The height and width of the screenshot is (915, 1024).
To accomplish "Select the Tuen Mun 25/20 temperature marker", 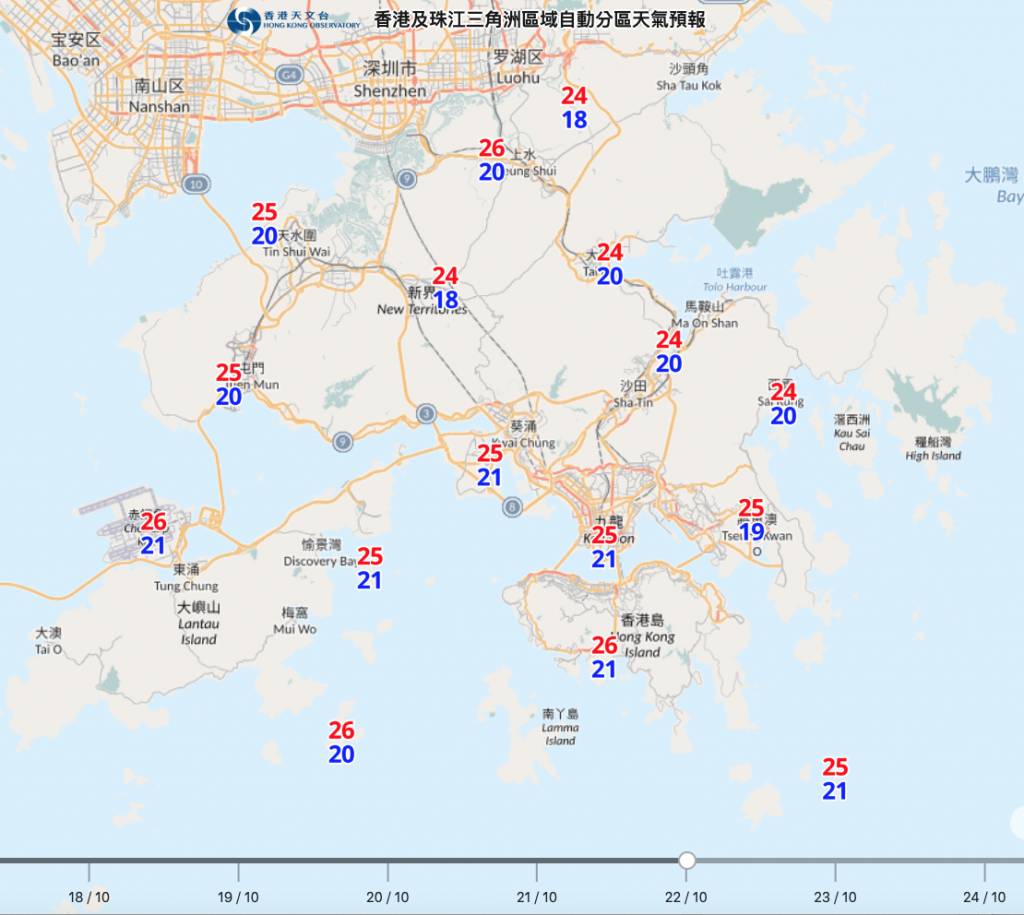I will (x=229, y=385).
